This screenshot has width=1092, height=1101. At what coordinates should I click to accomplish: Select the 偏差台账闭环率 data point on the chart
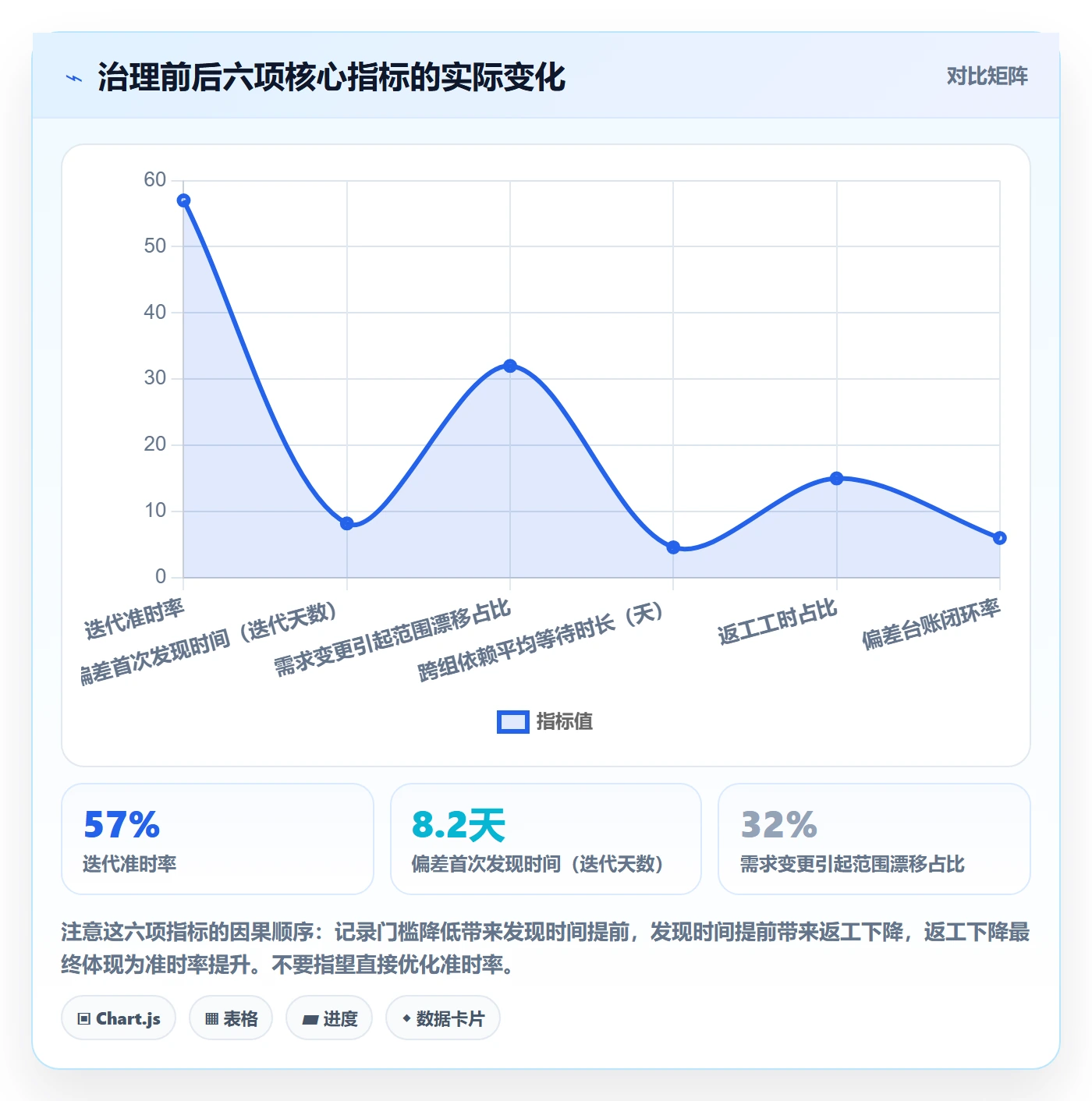tap(999, 538)
